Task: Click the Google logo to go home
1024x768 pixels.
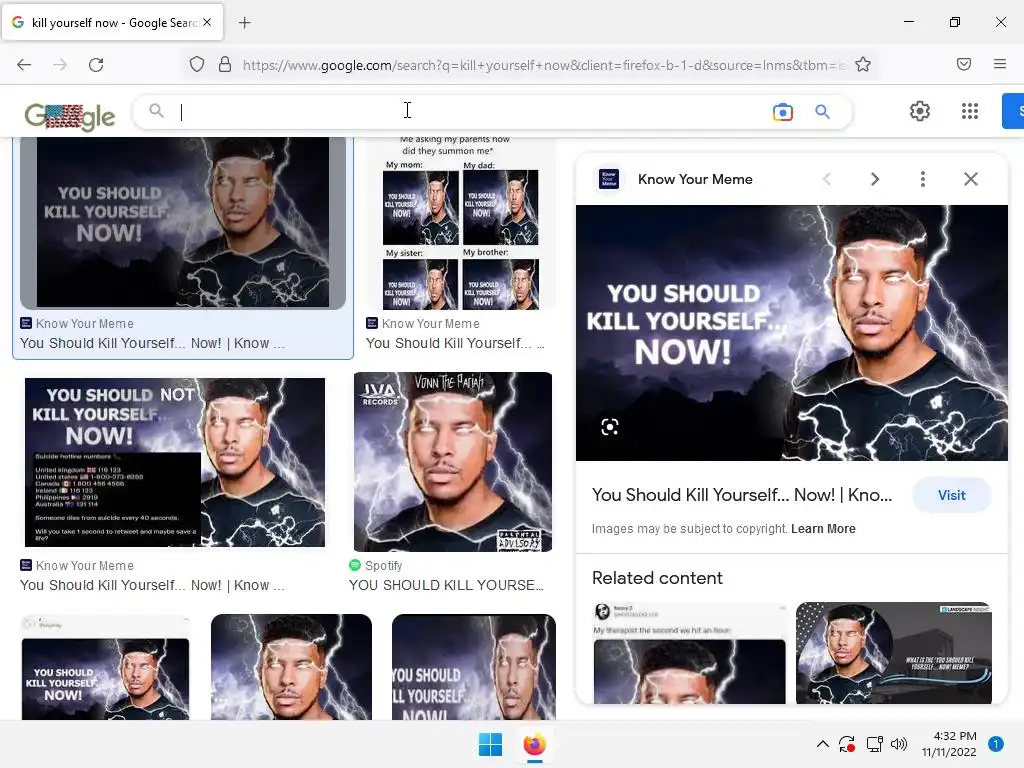Action: pyautogui.click(x=70, y=116)
